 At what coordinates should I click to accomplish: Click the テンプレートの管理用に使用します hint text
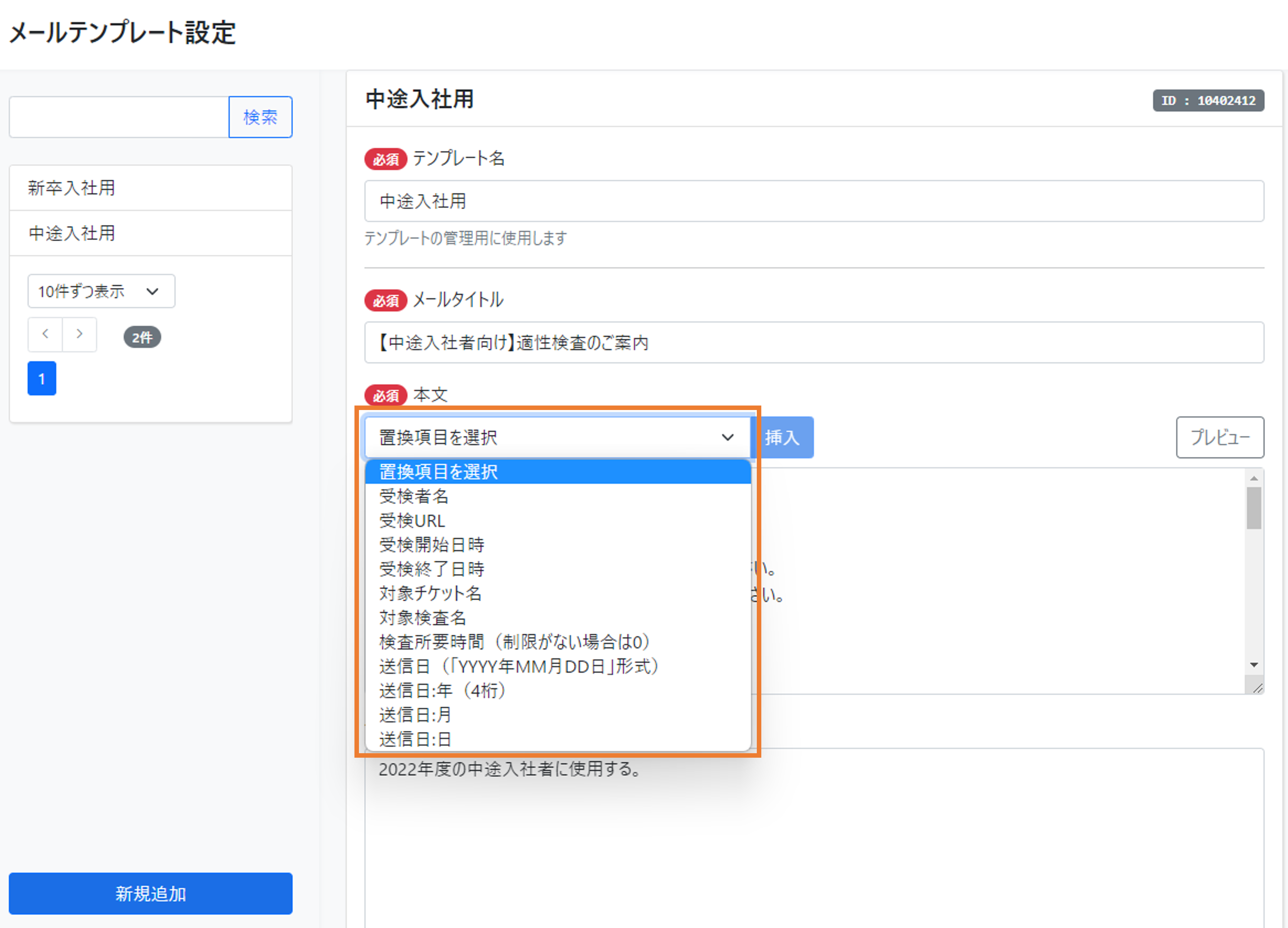[x=466, y=238]
